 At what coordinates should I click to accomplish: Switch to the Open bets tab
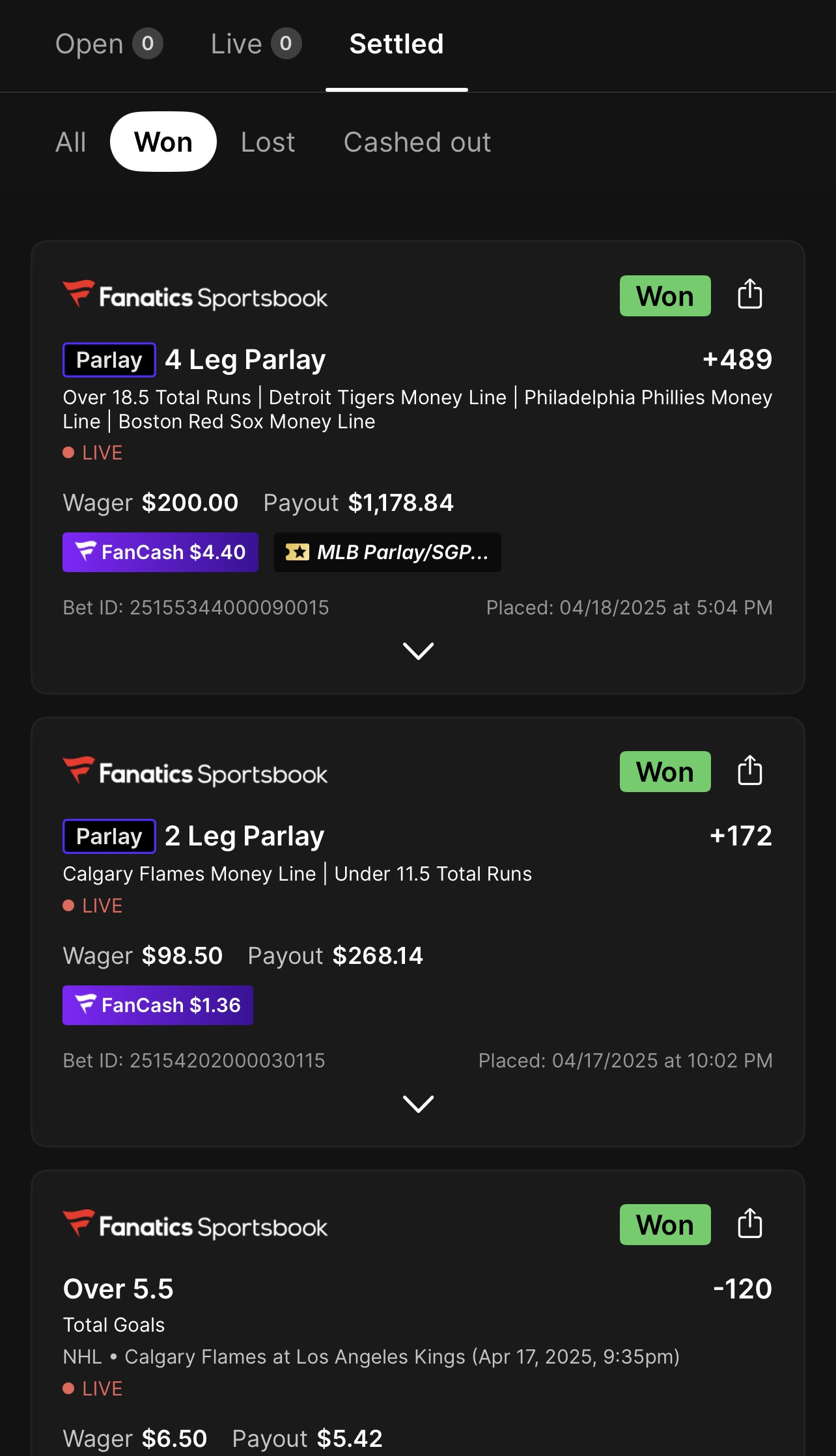108,44
